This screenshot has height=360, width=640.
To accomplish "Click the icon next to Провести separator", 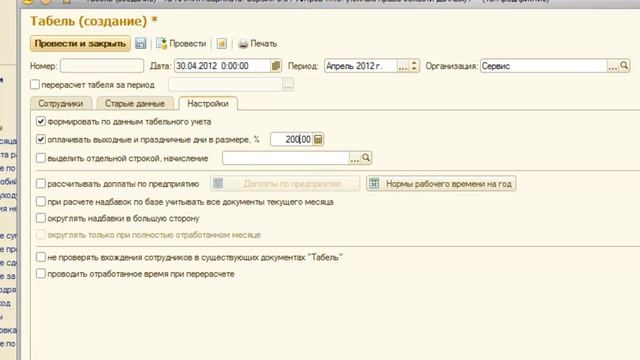I will 222,43.
